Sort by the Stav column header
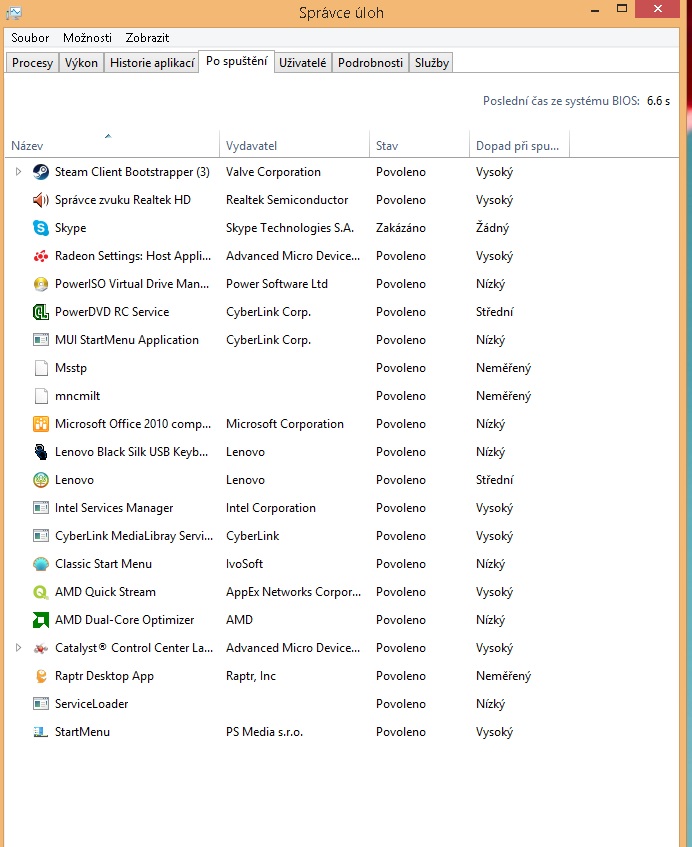This screenshot has width=692, height=847. [x=419, y=145]
